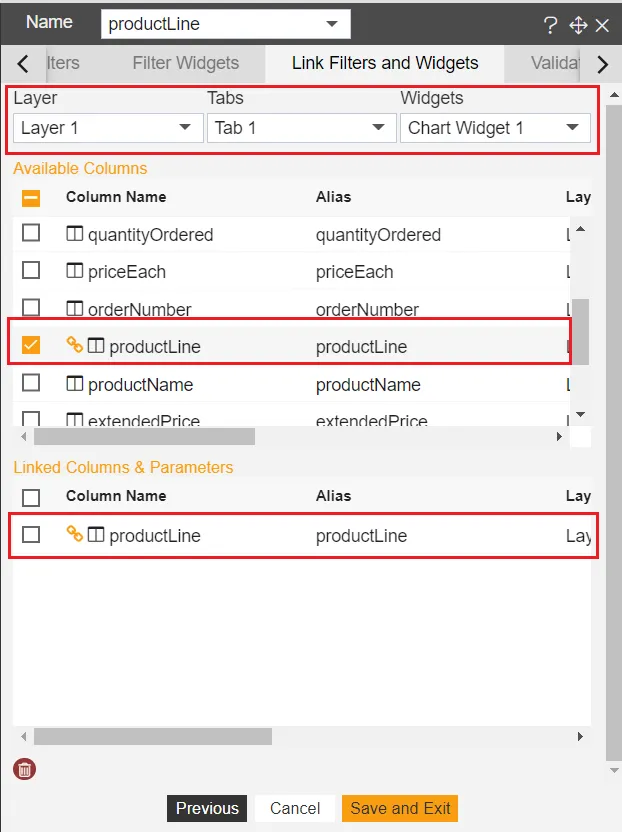622x832 pixels.
Task: Click link icon in Linked Columns productLine row
Action: 74,533
